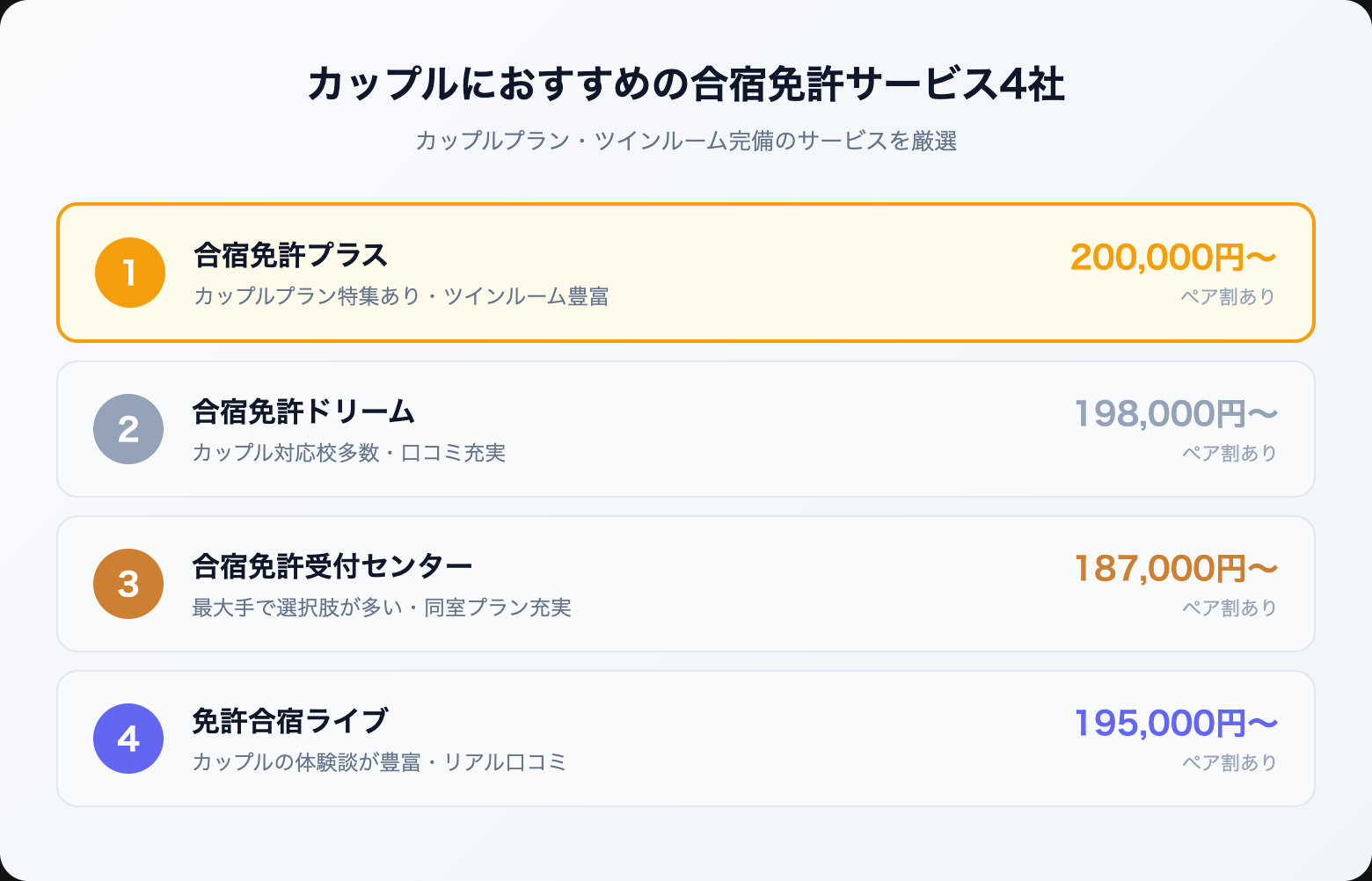Click the bronze number 3 rank badge

pos(128,584)
